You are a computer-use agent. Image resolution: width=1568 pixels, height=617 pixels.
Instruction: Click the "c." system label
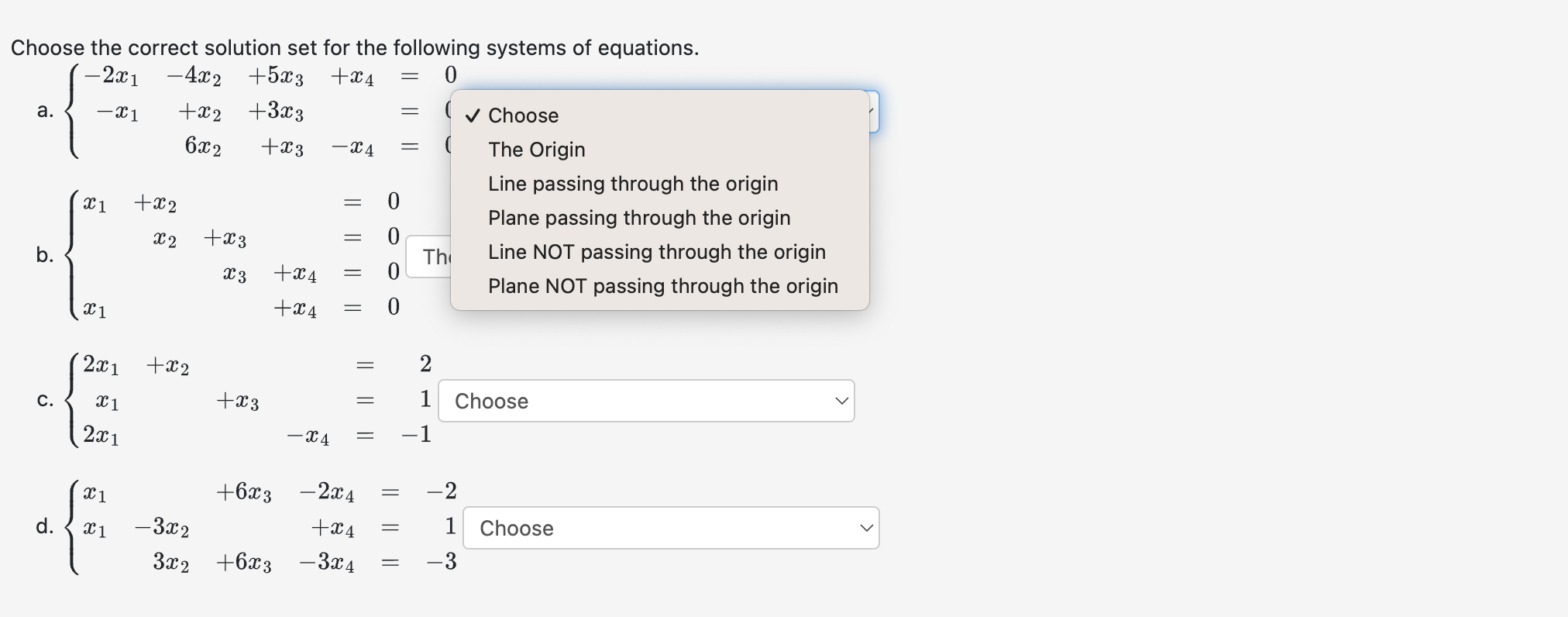45,400
